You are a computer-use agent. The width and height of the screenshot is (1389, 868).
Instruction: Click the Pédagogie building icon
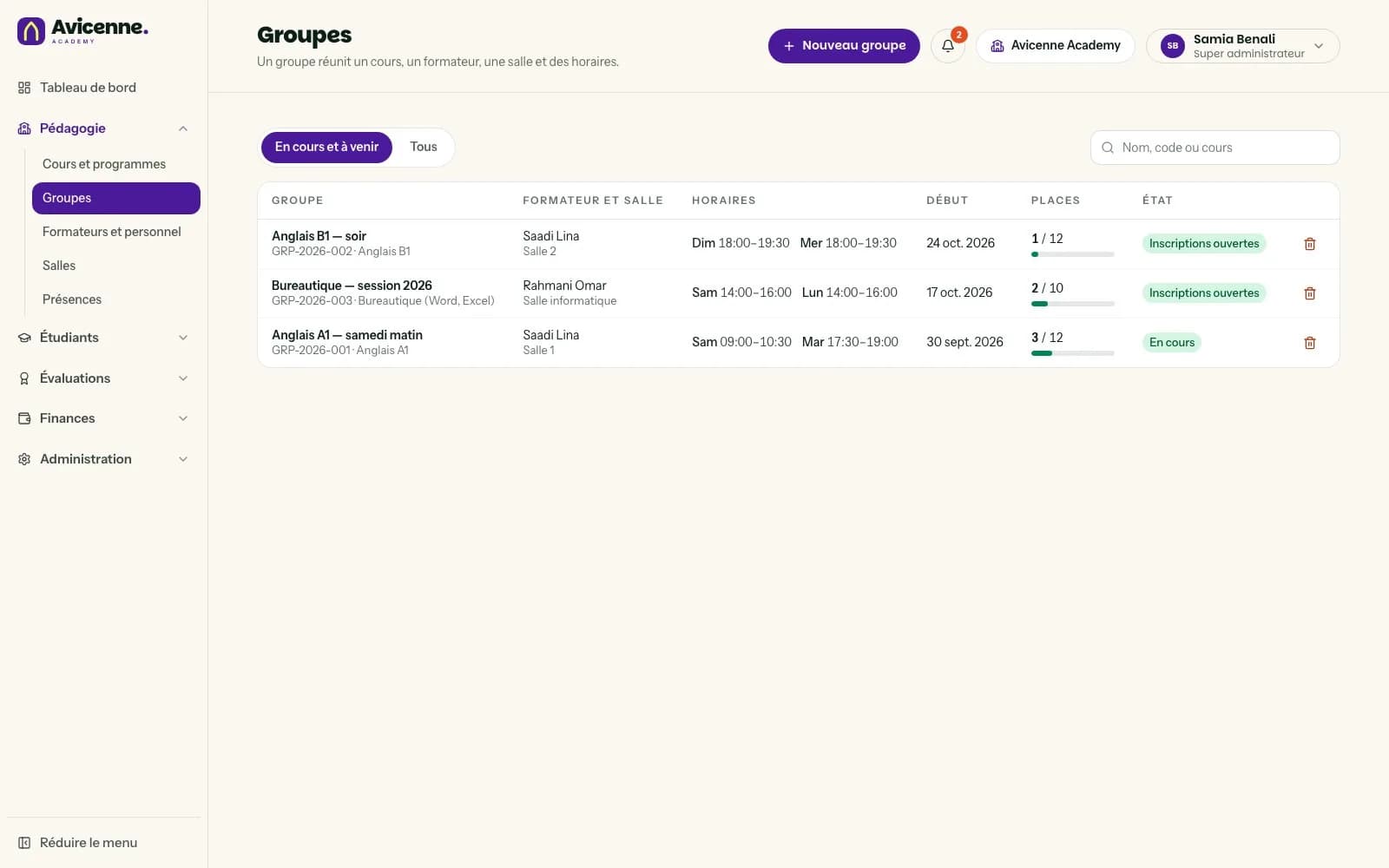pyautogui.click(x=24, y=128)
